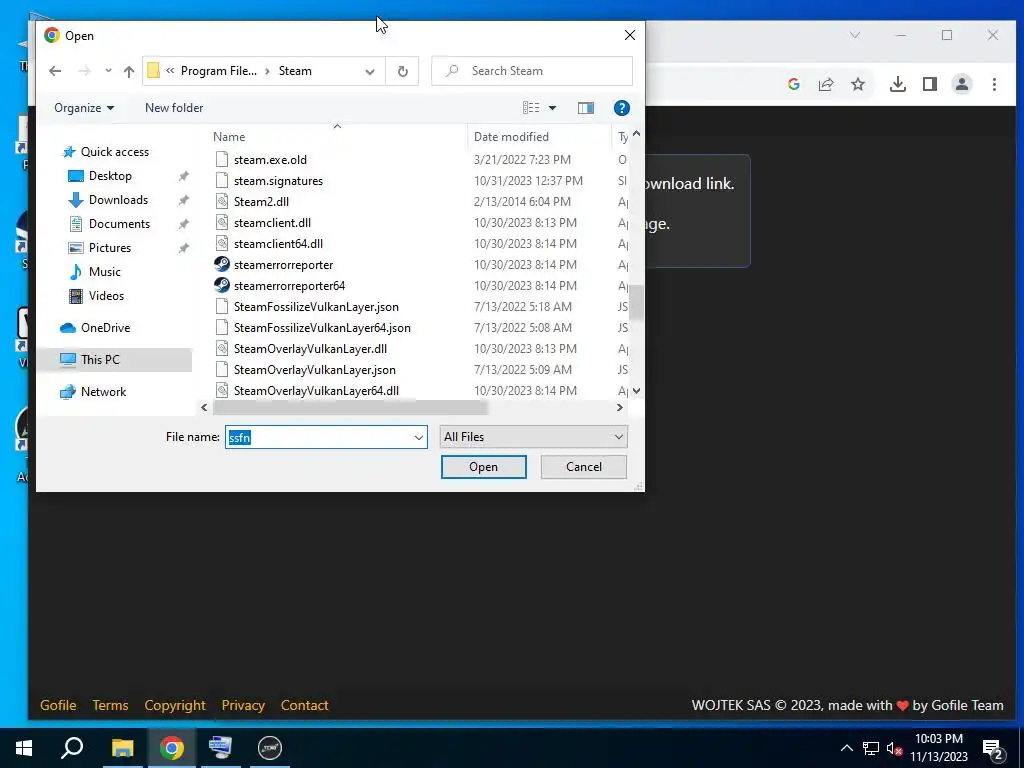Select SteamOverlayVulkanLayer.json file
The image size is (1024, 768).
(315, 370)
